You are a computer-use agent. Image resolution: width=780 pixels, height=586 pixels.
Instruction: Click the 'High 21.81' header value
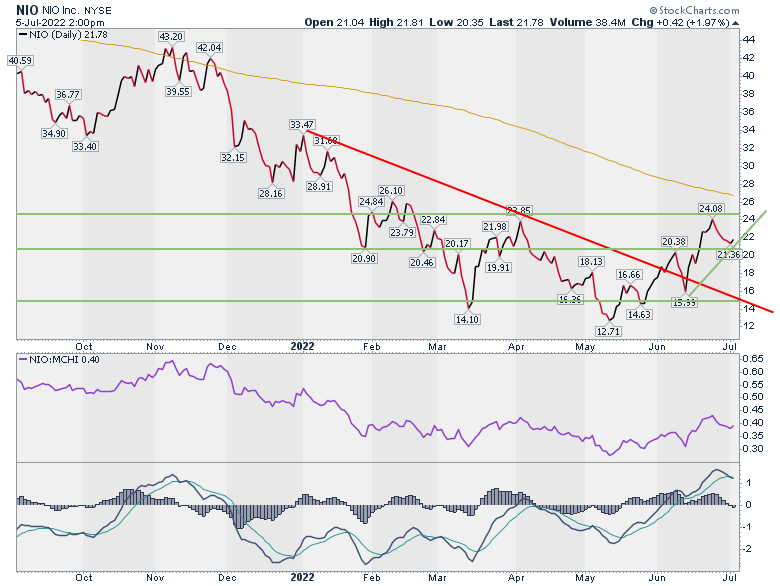396,22
